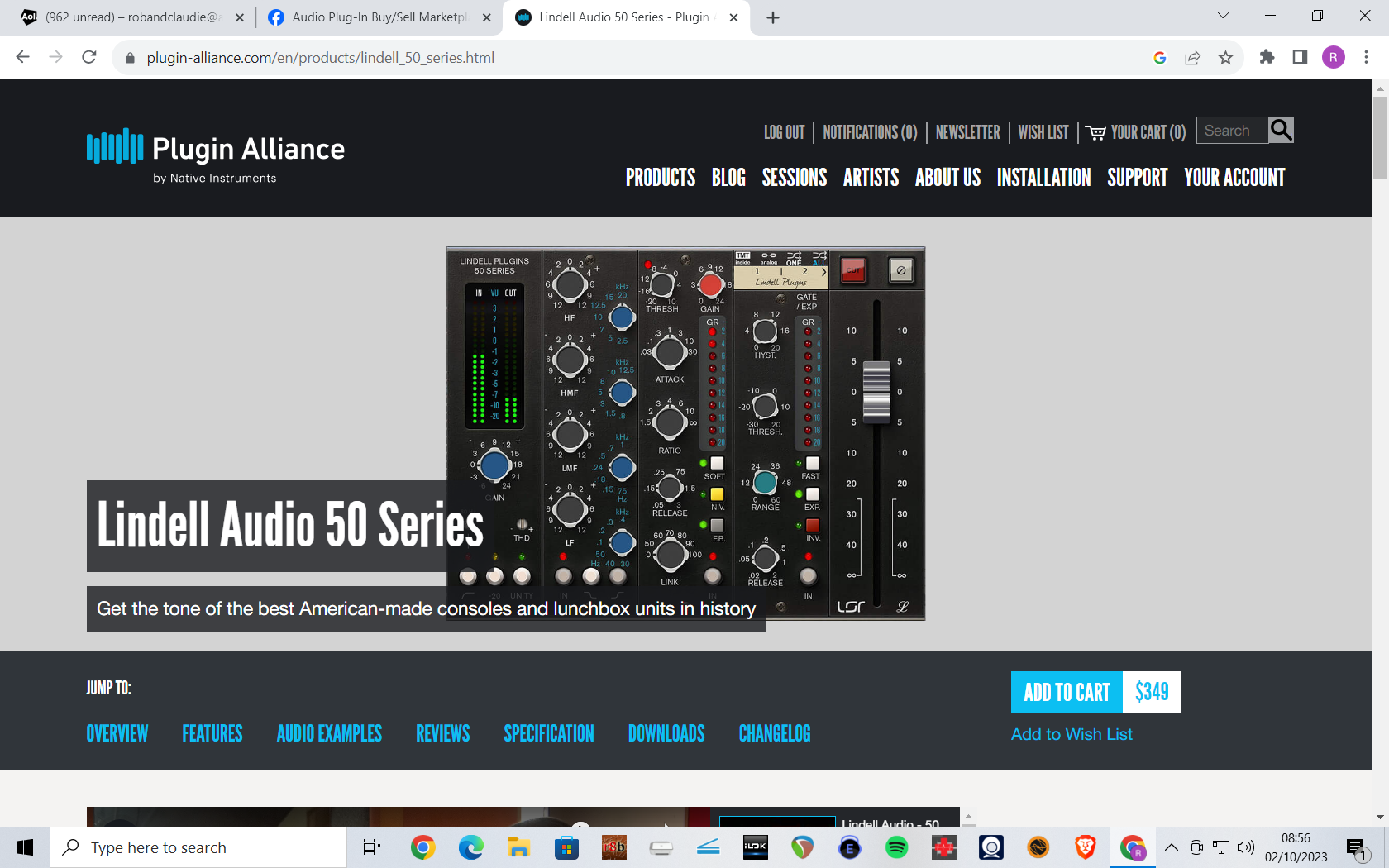Jump to FEATURES section
The width and height of the screenshot is (1389, 868).
tap(212, 733)
